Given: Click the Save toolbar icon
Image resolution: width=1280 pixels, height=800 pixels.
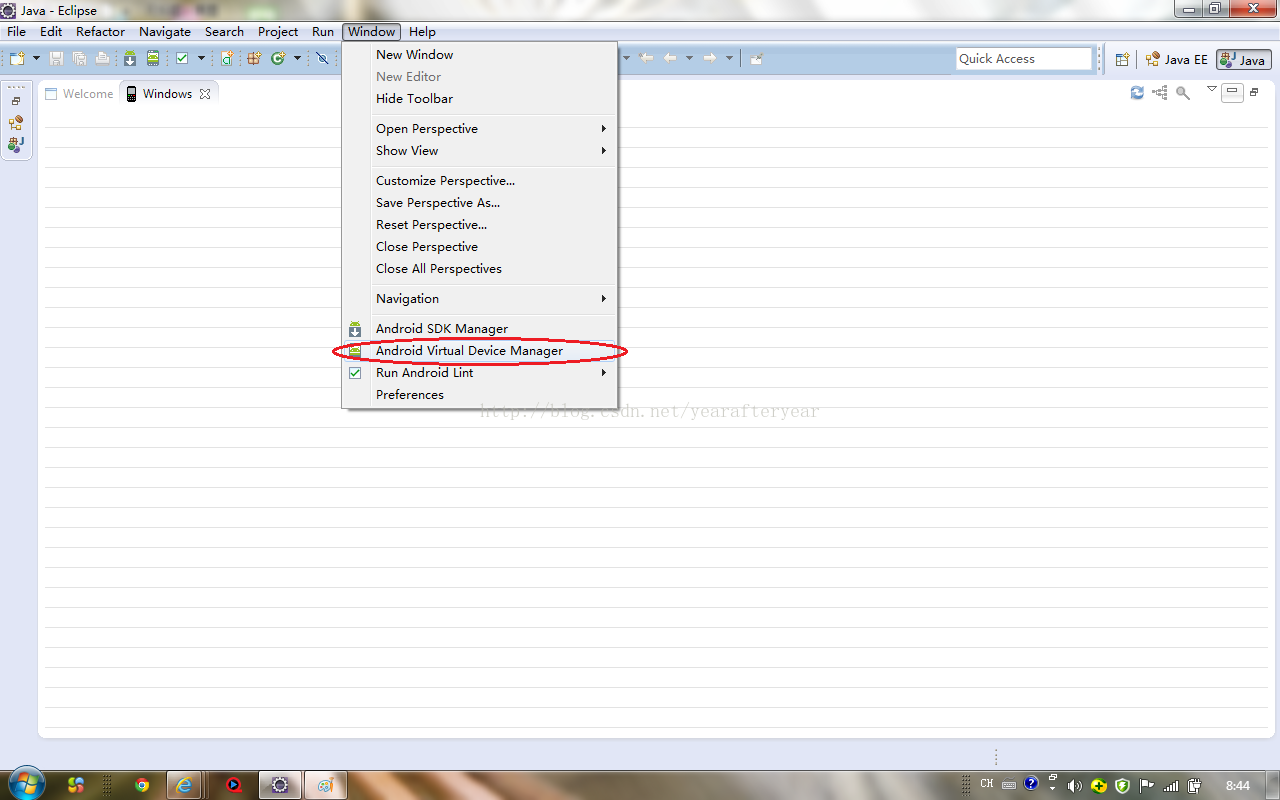Looking at the screenshot, I should click(56, 59).
